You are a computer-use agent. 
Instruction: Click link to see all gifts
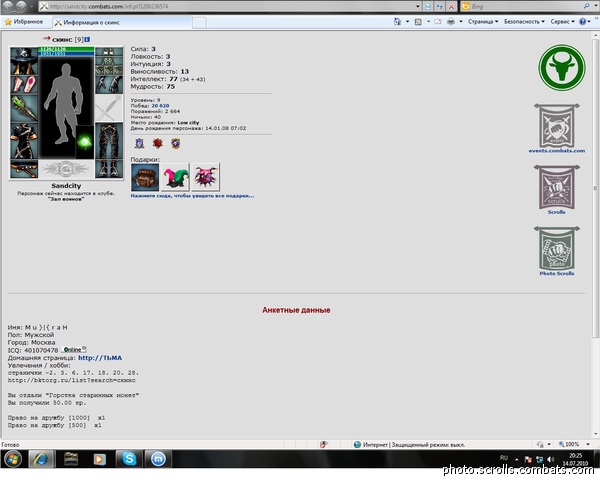pos(192,196)
